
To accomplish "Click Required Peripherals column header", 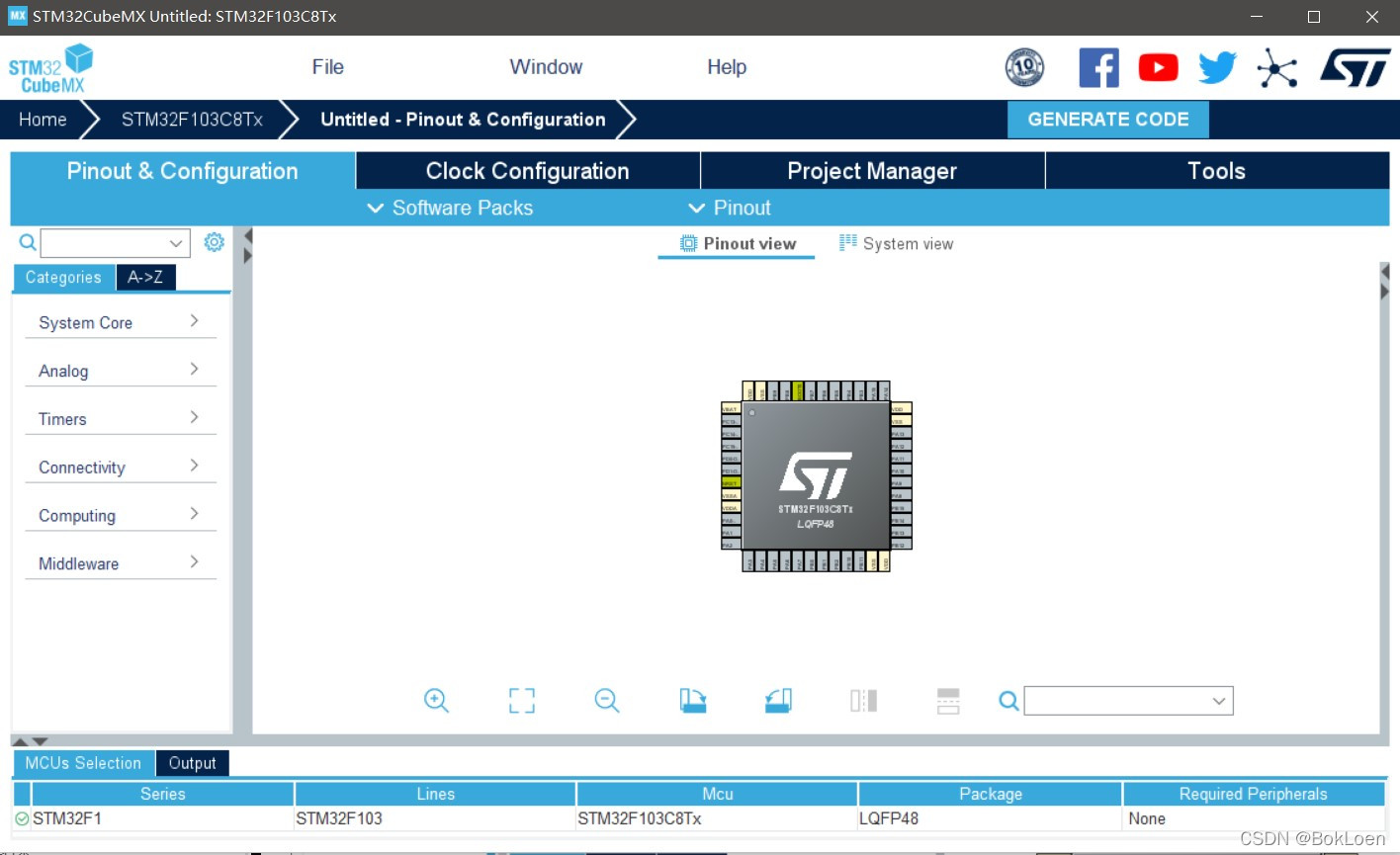I will [x=1254, y=794].
